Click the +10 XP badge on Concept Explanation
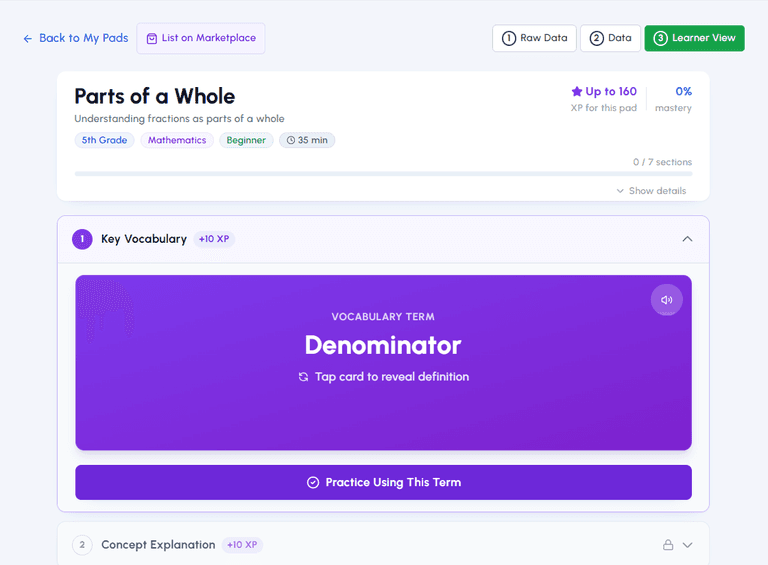Viewport: 768px width, 565px height. coord(242,545)
